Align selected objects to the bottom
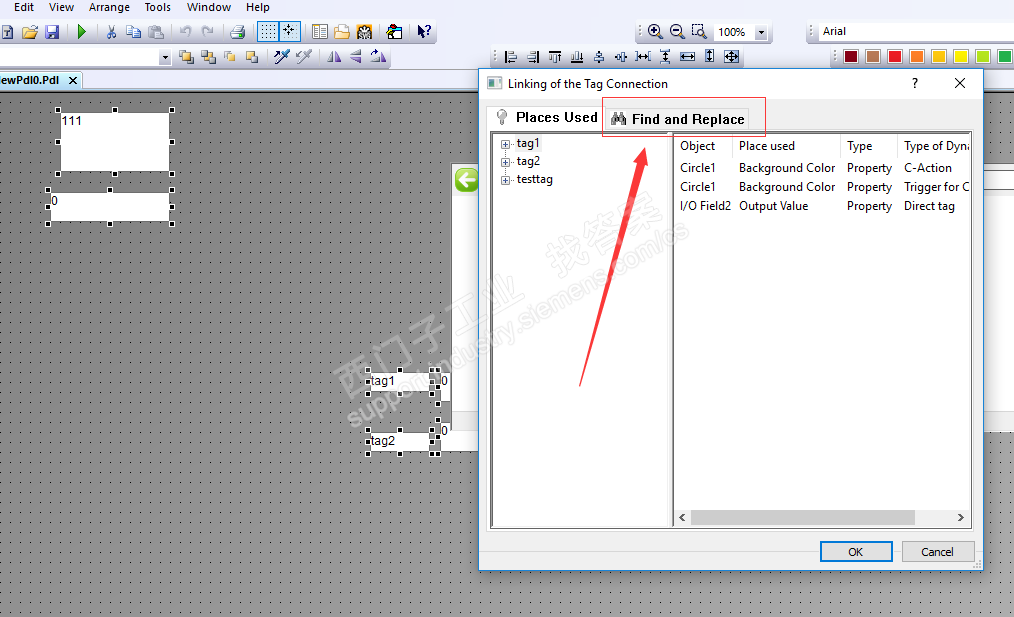 (x=577, y=57)
